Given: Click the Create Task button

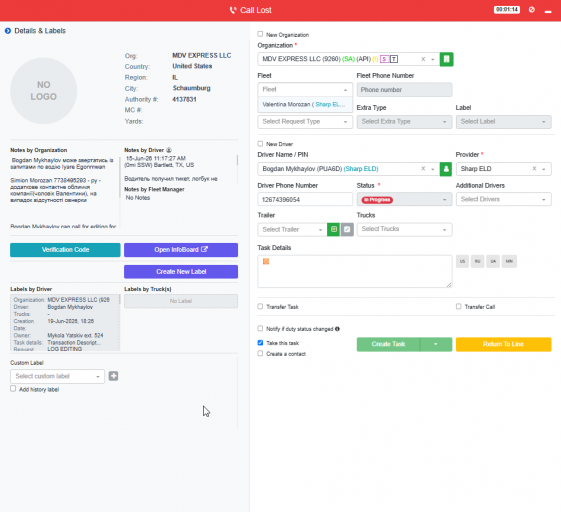Looking at the screenshot, I should pos(388,344).
